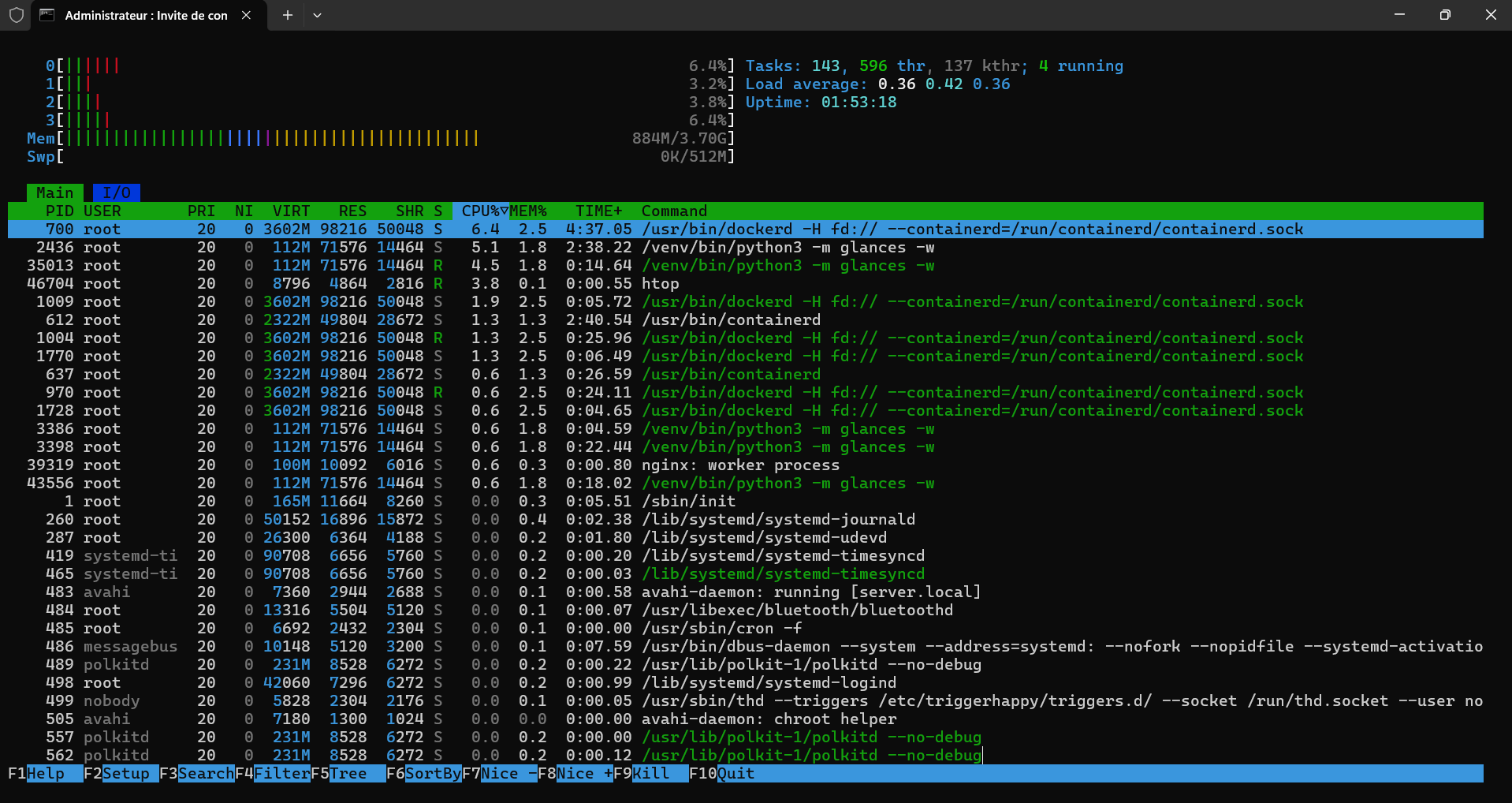Screen dimensions: 1512x803
Task: Select the bluetoothd process row
Action: pos(746,610)
